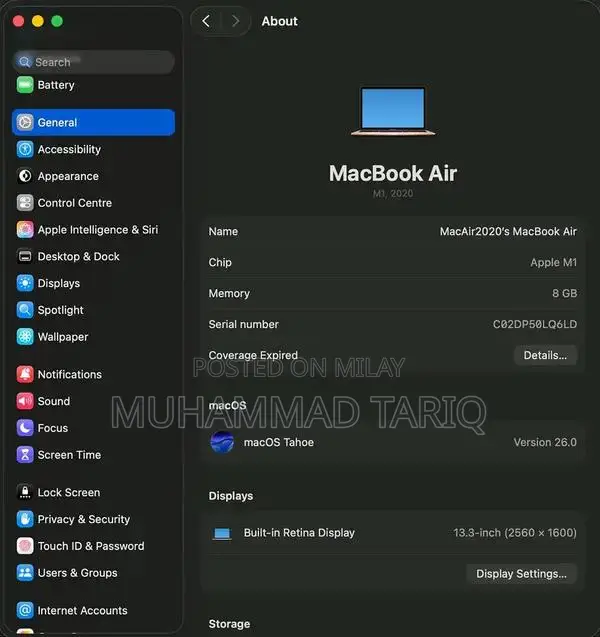Click the green zoom window button
This screenshot has height=637, width=600.
[x=57, y=21]
